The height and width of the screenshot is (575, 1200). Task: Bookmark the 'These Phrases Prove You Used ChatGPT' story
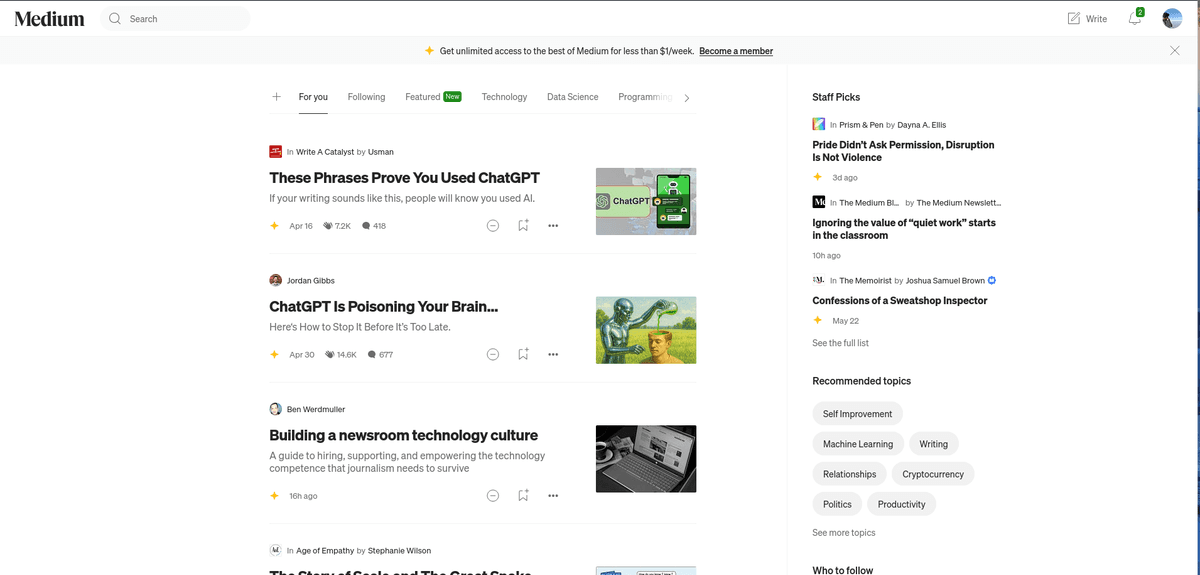523,226
